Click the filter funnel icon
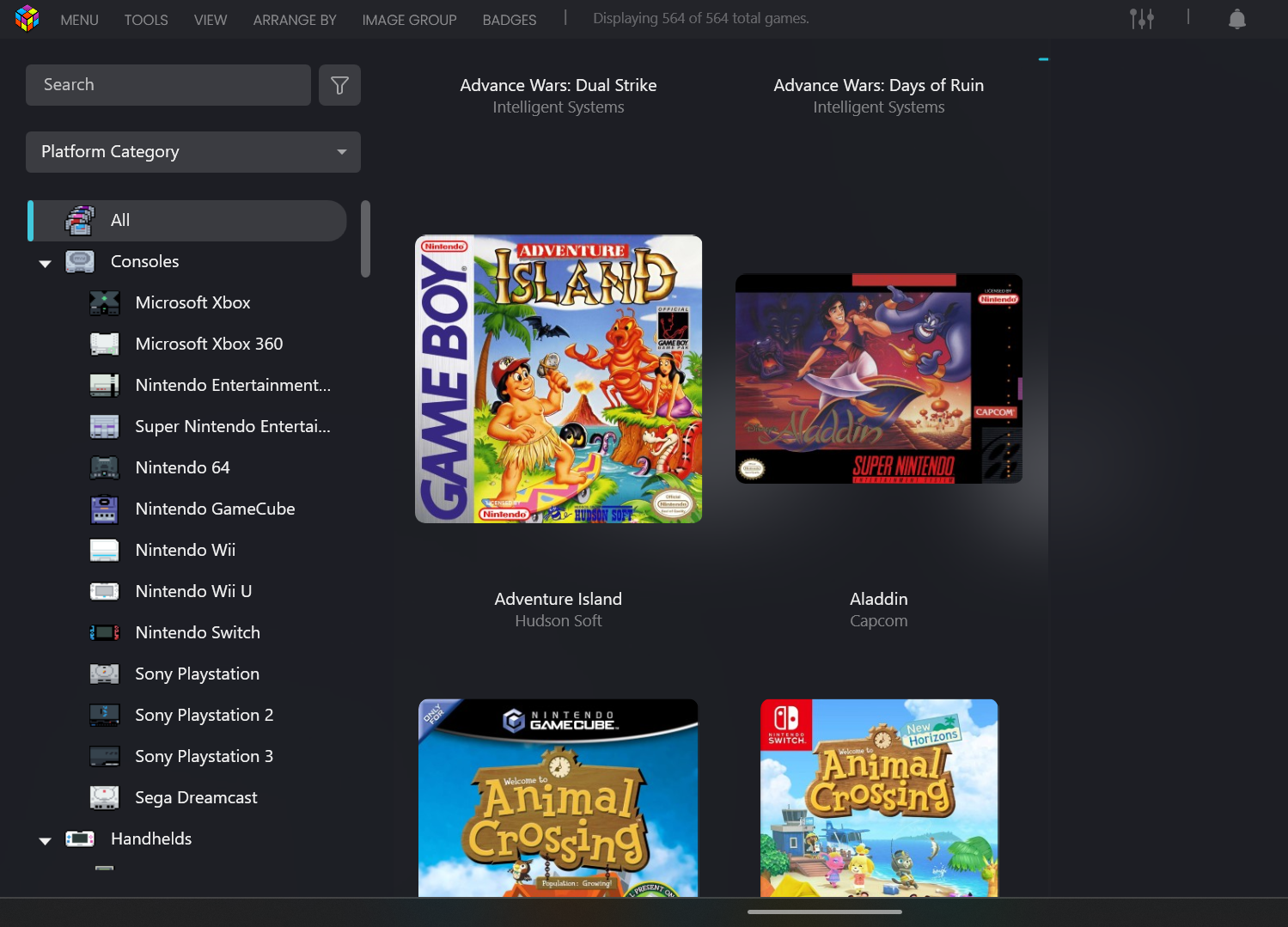The height and width of the screenshot is (927, 1288). tap(339, 85)
